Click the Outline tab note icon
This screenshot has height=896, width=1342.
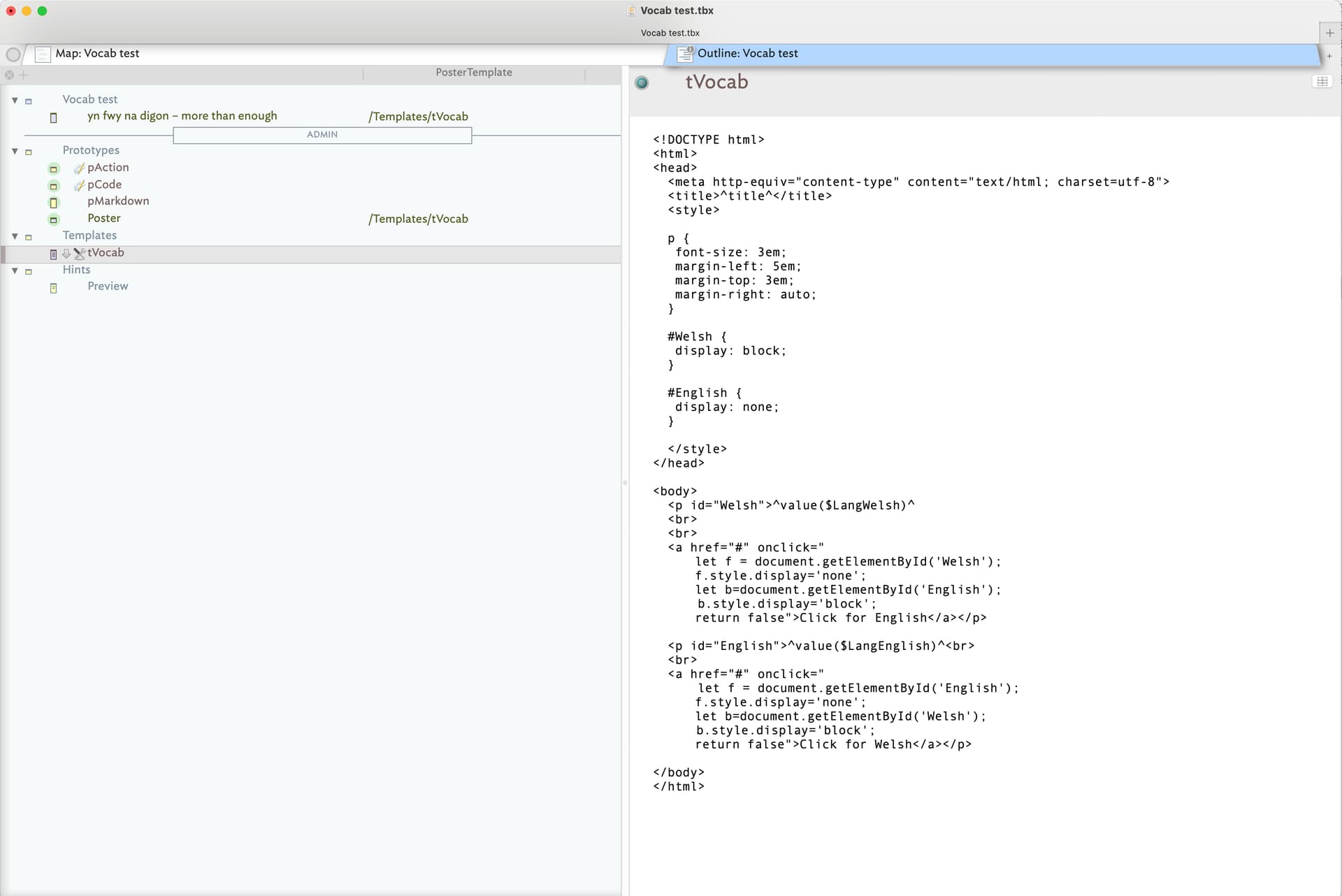coord(685,54)
